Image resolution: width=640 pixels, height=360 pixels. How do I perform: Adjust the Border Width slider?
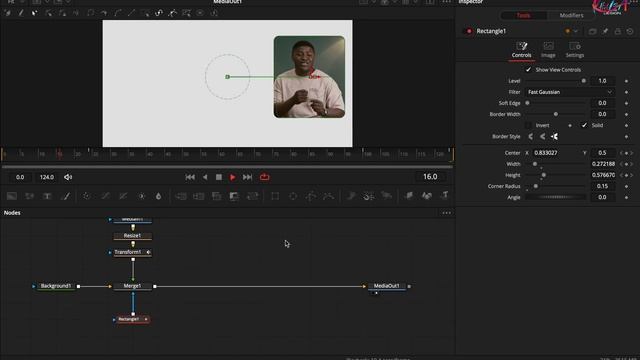click(x=556, y=114)
